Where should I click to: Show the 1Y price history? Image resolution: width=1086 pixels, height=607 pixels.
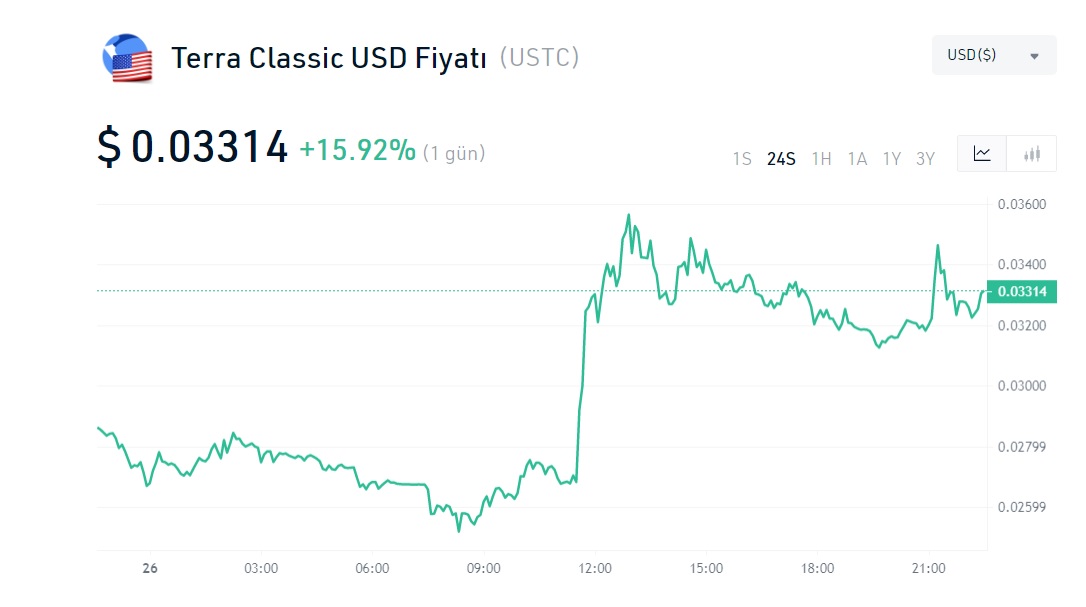coord(891,158)
